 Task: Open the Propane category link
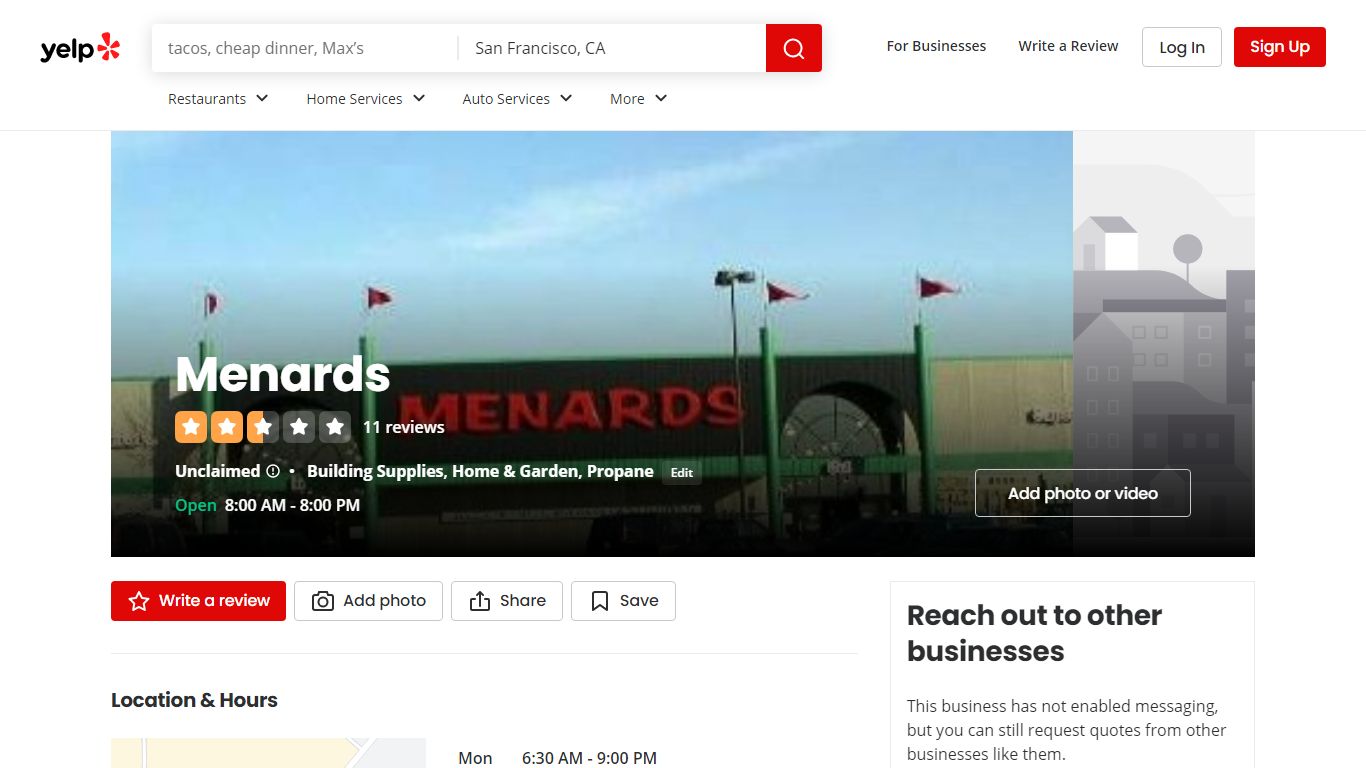(620, 471)
